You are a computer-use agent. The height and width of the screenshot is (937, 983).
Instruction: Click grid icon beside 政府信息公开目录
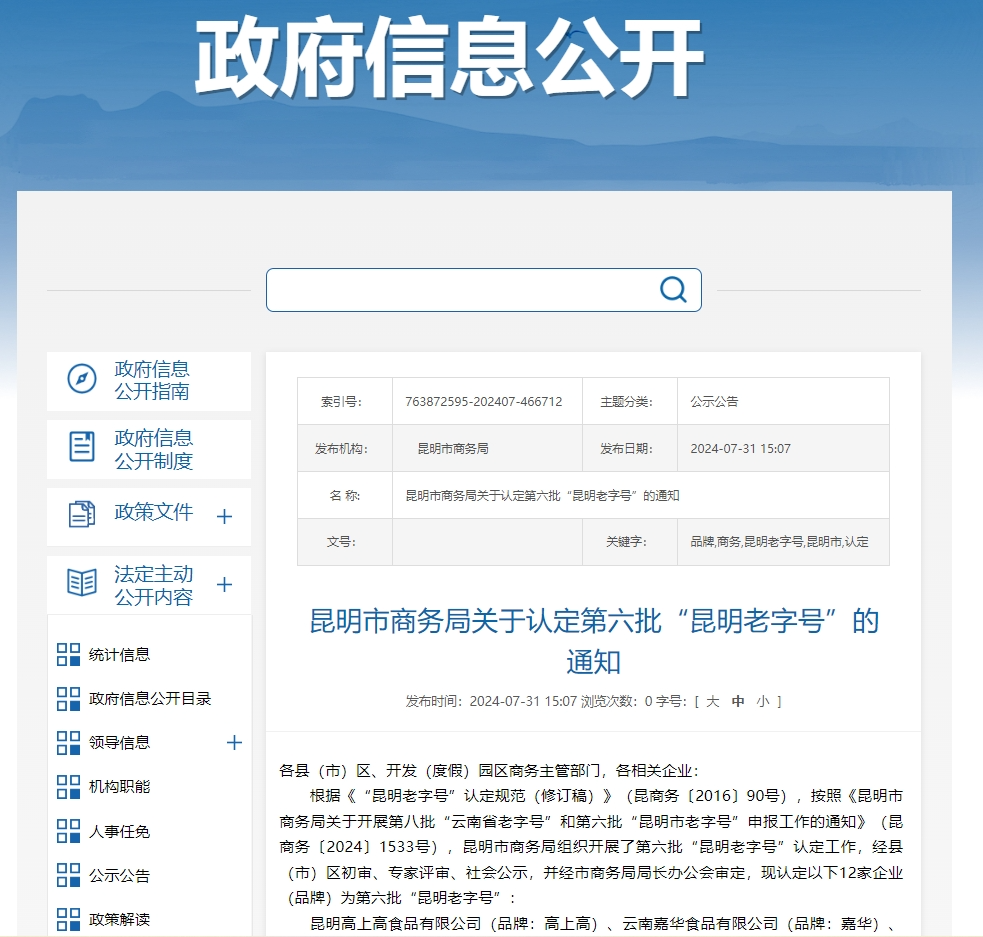tap(68, 699)
